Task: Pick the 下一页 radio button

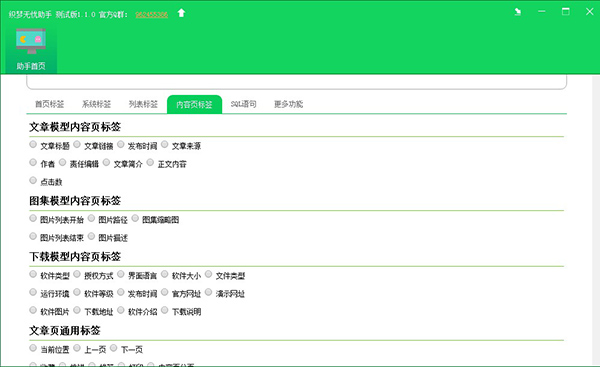Action: 114,348
